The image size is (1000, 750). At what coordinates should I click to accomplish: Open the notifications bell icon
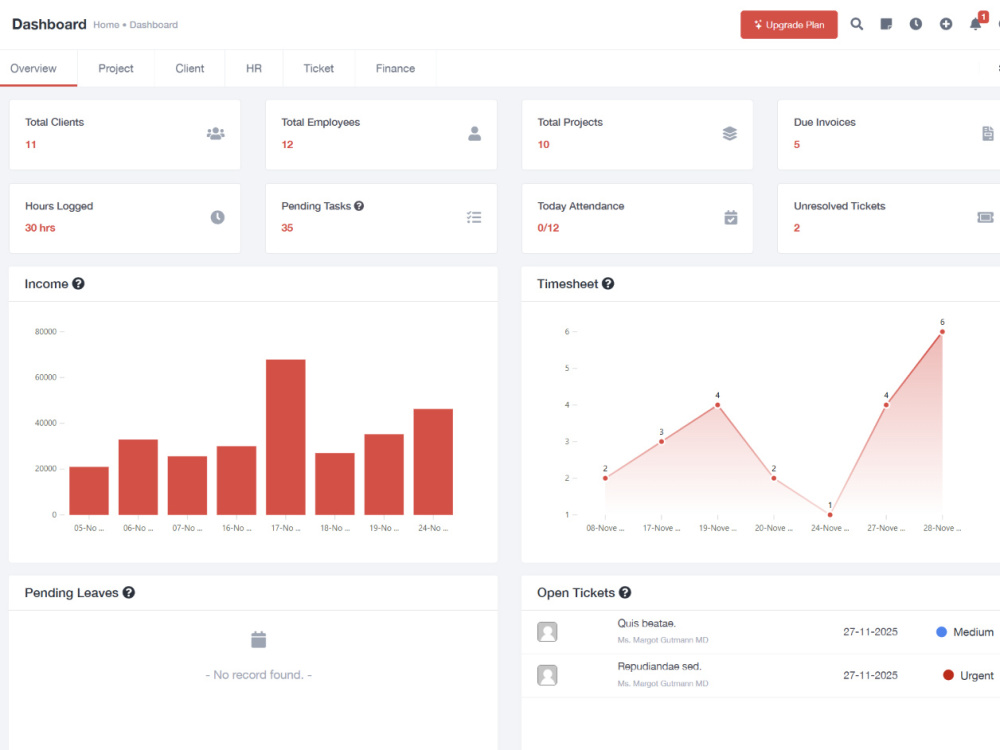975,24
